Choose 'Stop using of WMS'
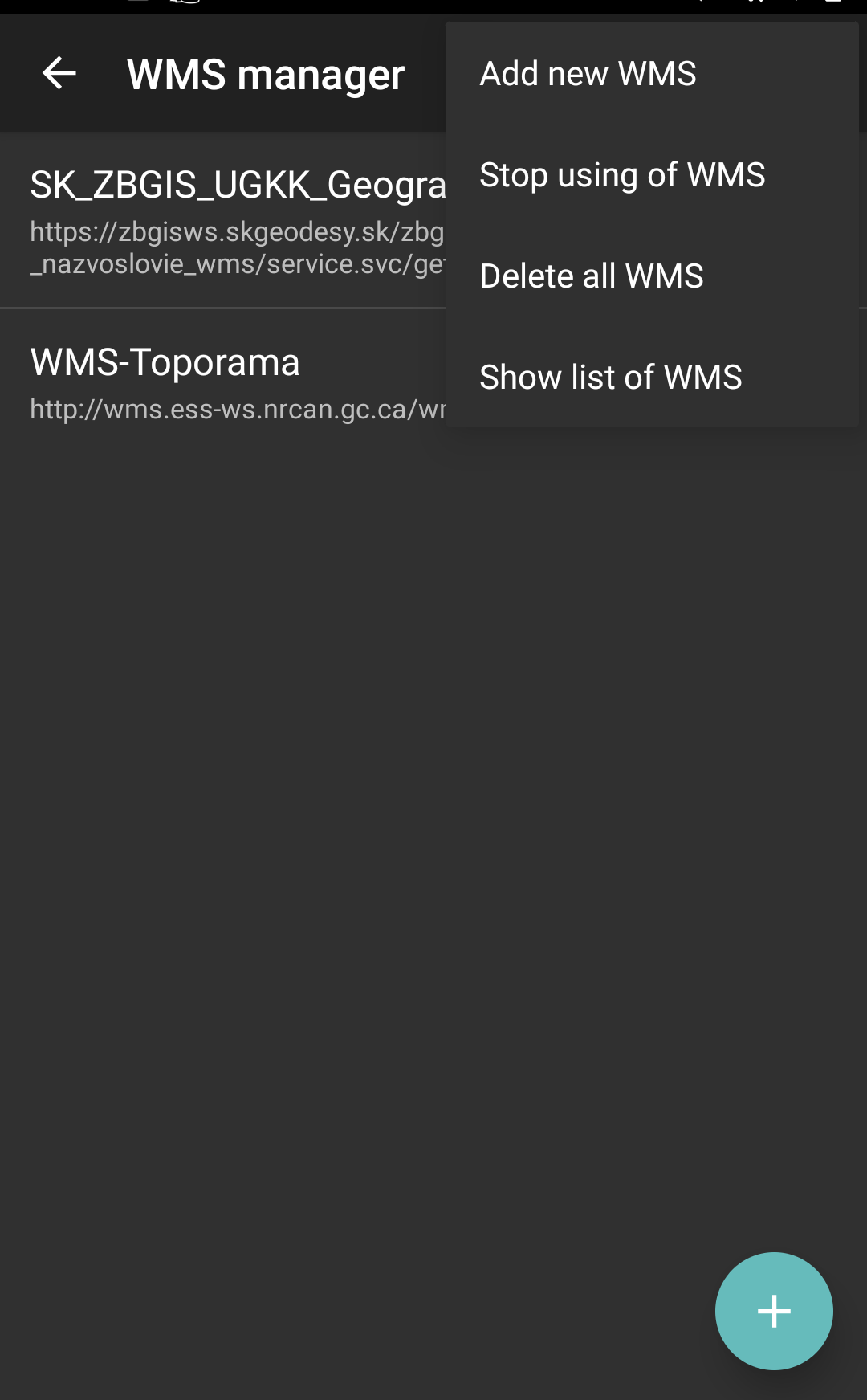The height and width of the screenshot is (1400, 867). tap(622, 175)
